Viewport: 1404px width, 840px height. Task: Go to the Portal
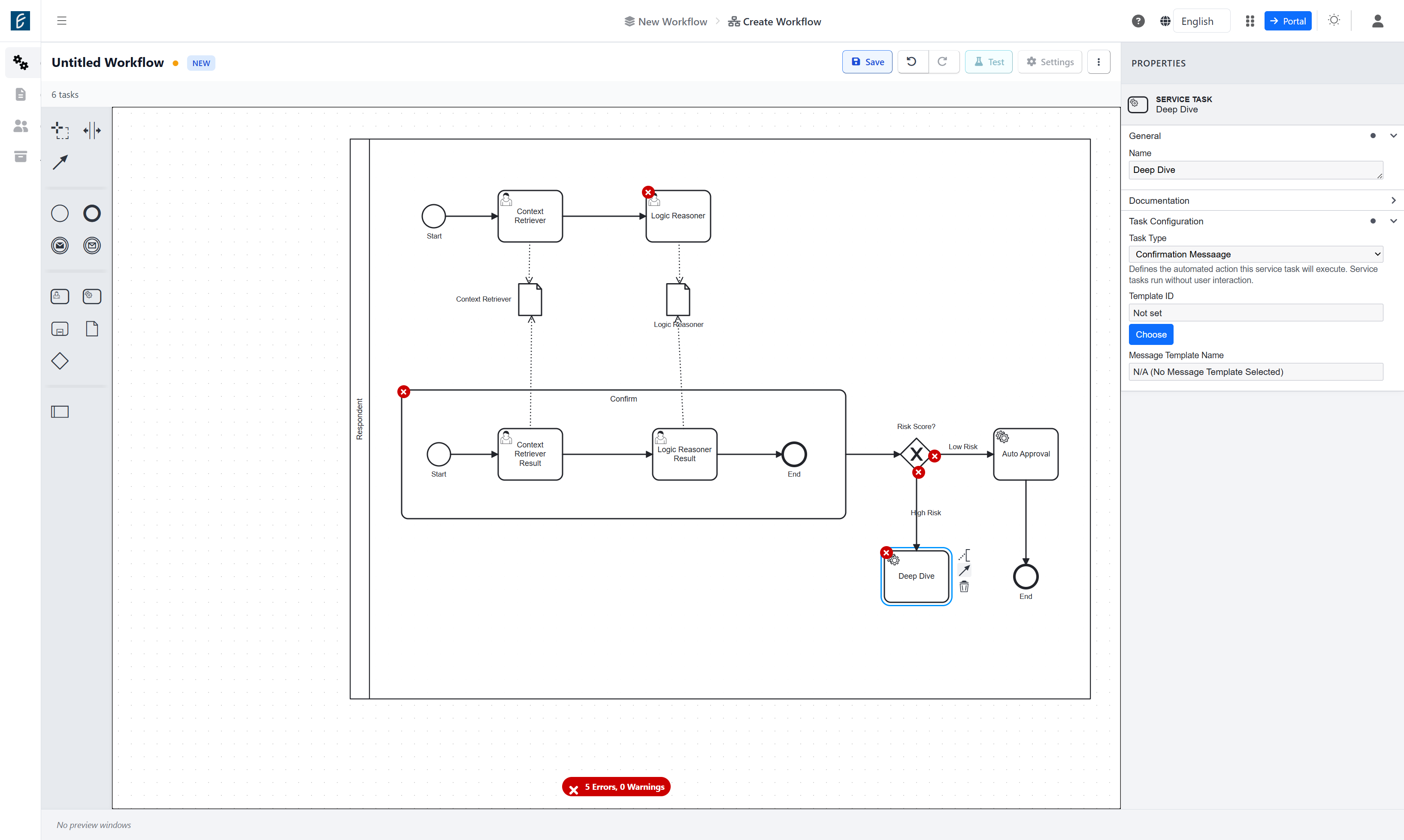1287,21
